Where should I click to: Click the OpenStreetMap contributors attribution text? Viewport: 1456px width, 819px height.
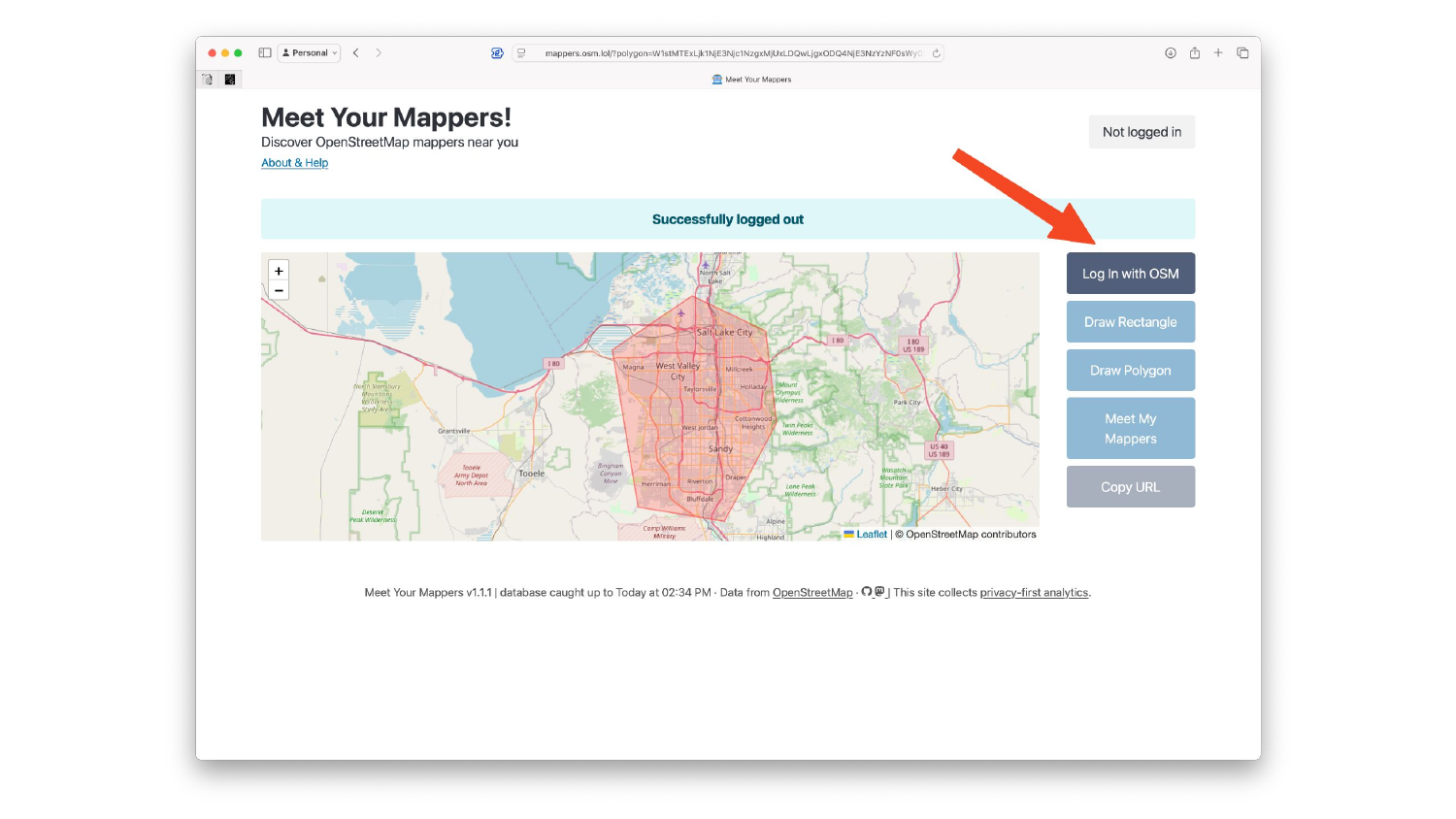coord(966,535)
